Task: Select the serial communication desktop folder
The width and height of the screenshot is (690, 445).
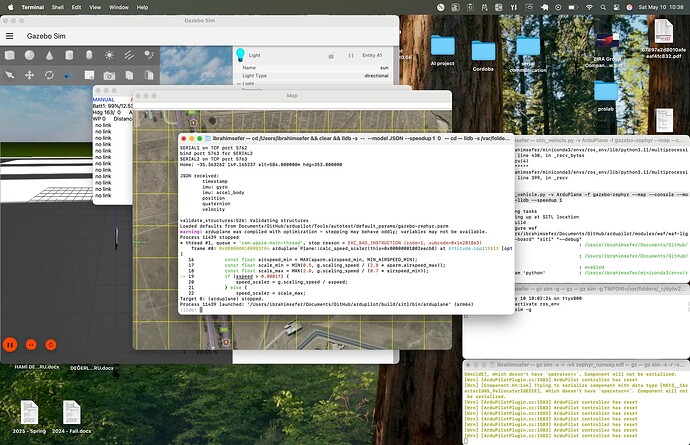Action: click(528, 54)
